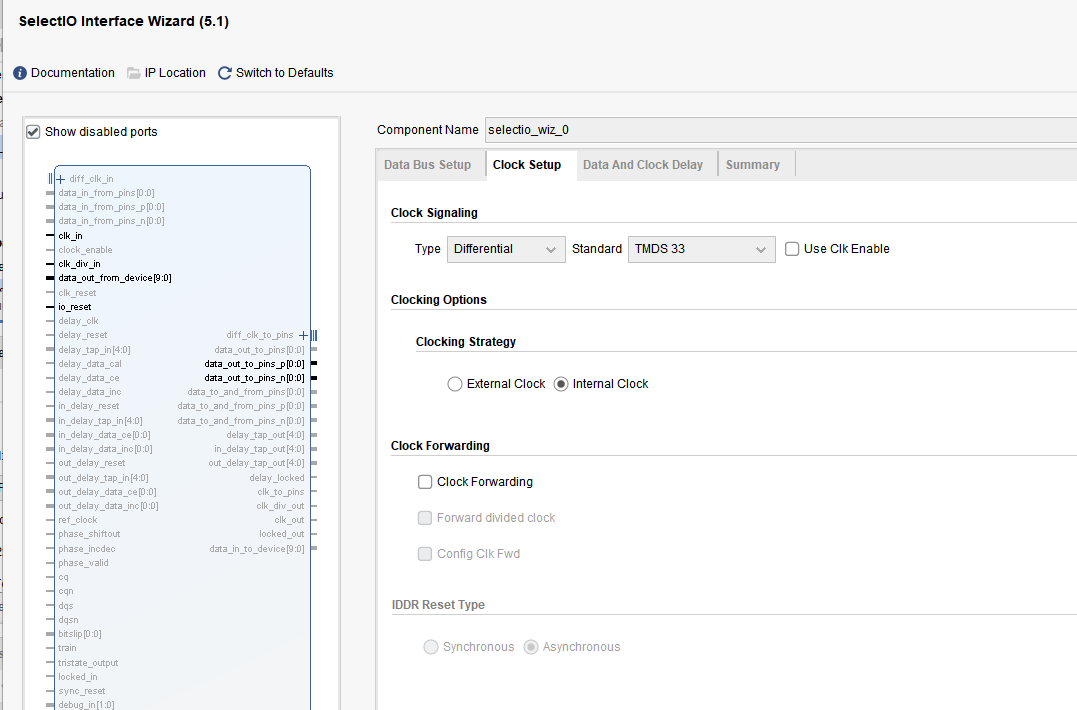Check the Config Clk Fwd option

click(425, 554)
